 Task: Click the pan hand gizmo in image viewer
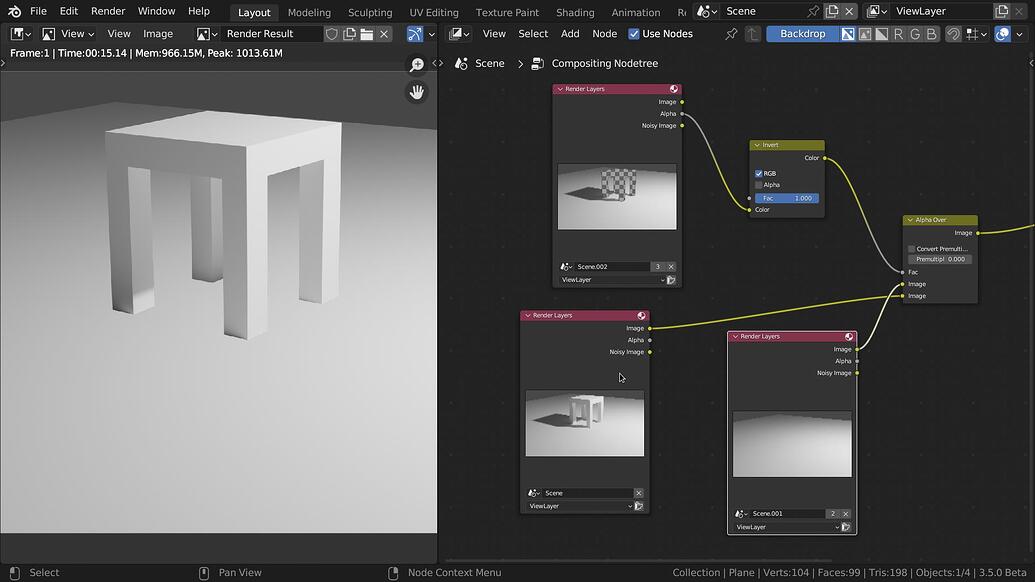click(x=417, y=92)
